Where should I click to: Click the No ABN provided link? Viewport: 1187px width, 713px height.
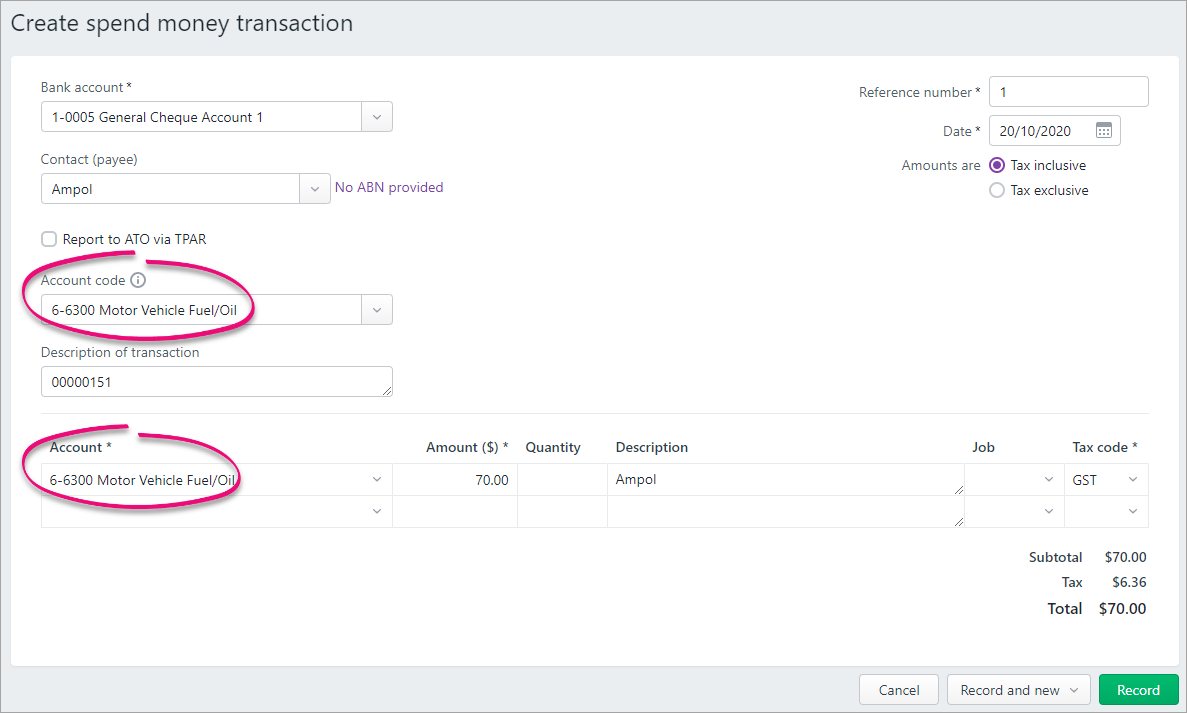[x=389, y=187]
